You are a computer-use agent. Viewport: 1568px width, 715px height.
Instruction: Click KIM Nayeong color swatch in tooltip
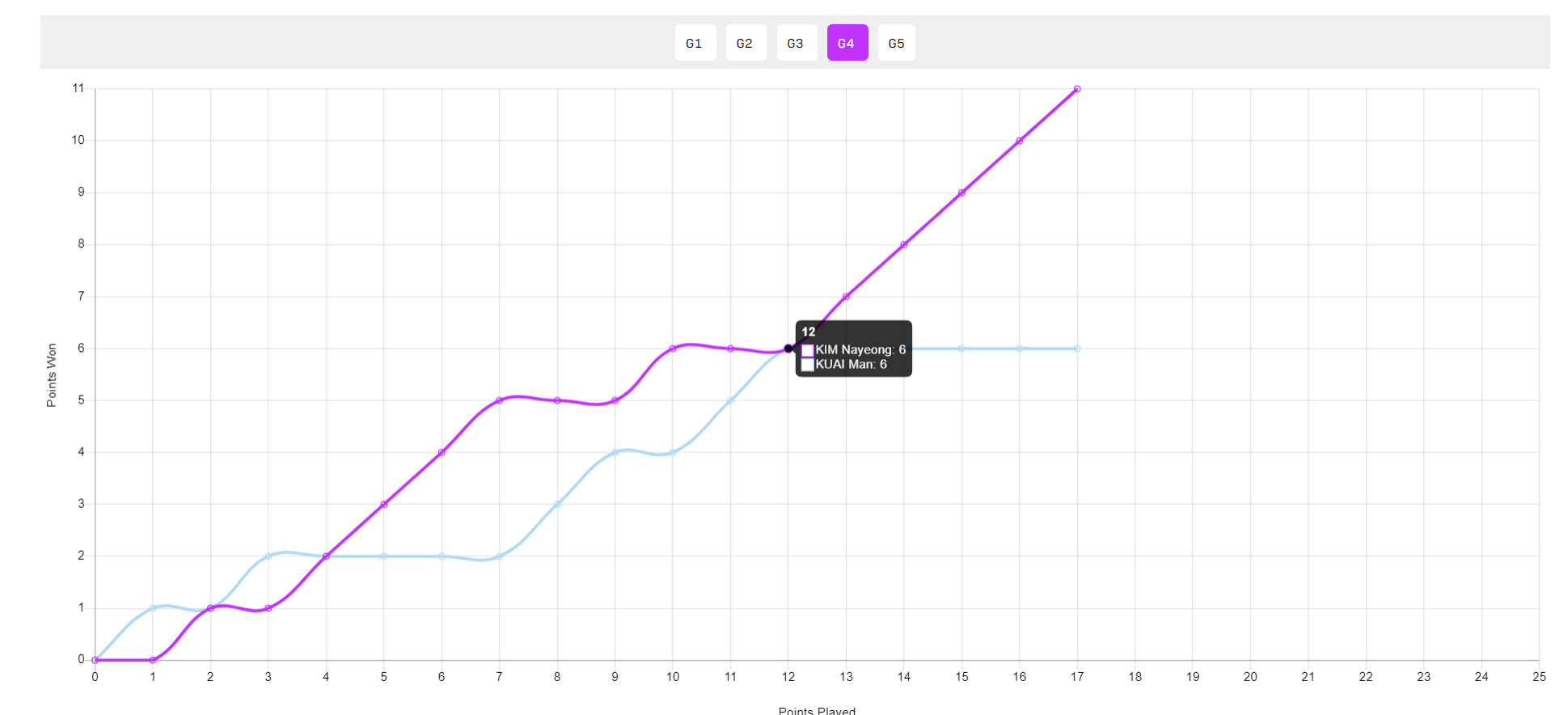(x=807, y=350)
